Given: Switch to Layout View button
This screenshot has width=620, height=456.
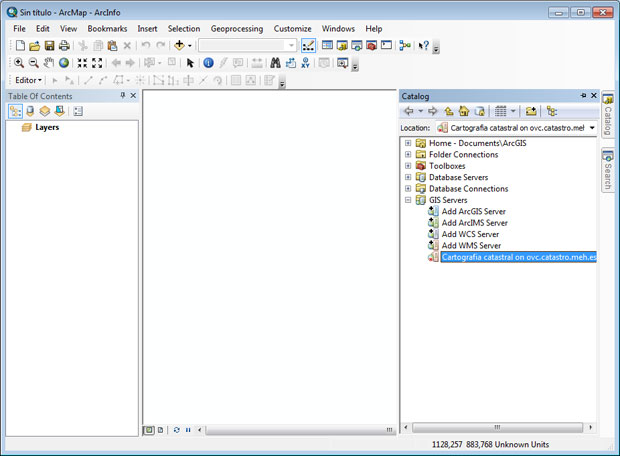Looking at the screenshot, I should (161, 430).
